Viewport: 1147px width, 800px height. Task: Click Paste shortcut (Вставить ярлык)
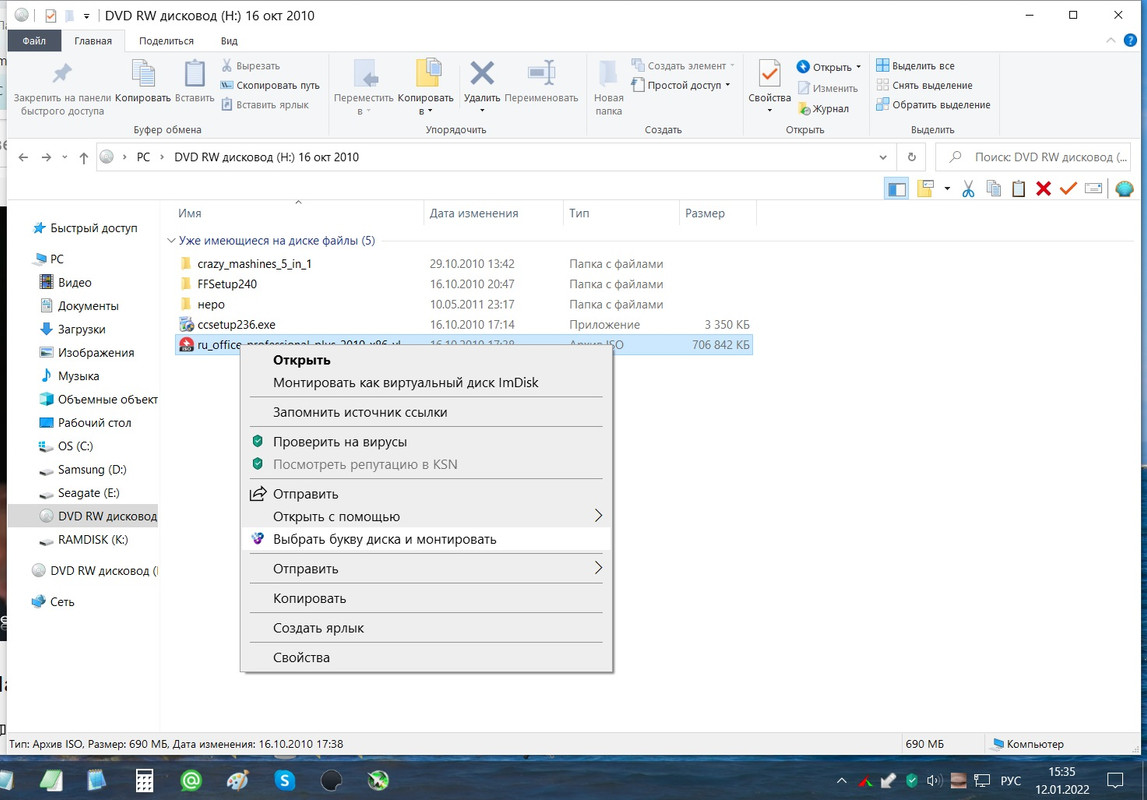(265, 105)
